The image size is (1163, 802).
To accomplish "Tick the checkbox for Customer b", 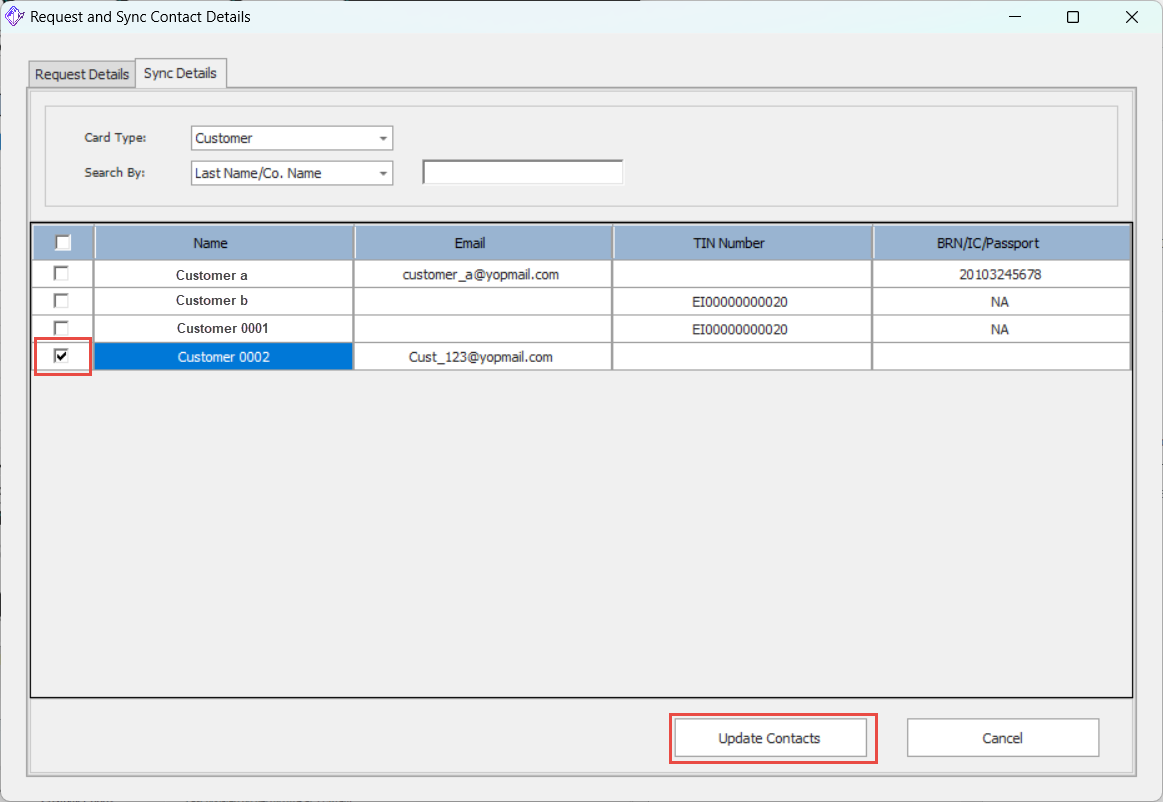I will coord(62,301).
